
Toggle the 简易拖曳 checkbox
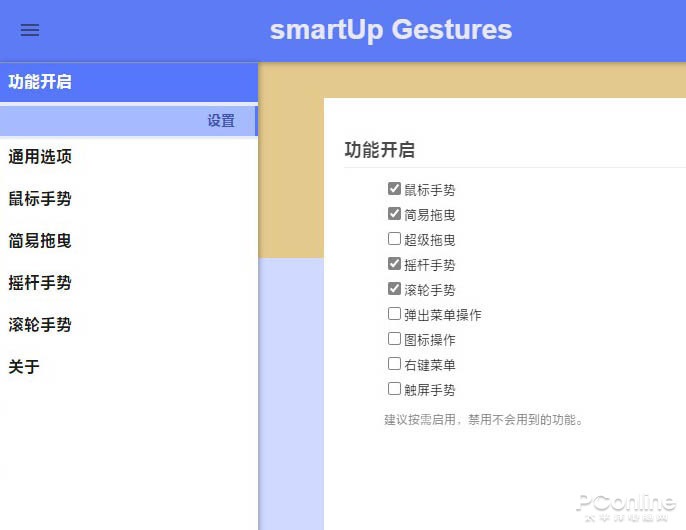394,214
